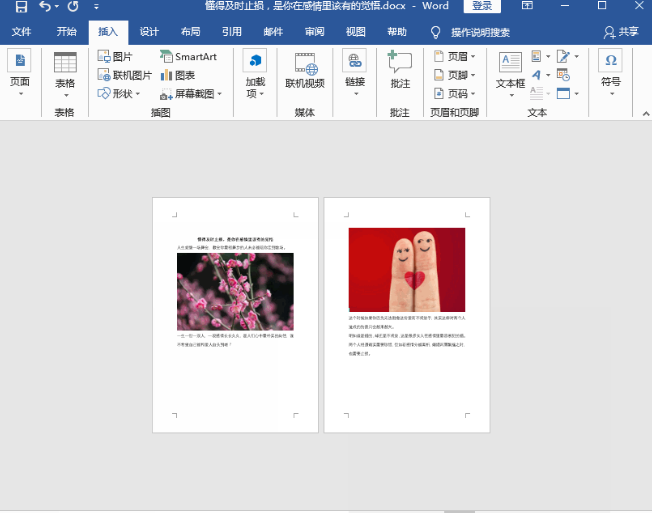Click the bold title line on page one
Viewport: 652px width, 513px height.
235,239
